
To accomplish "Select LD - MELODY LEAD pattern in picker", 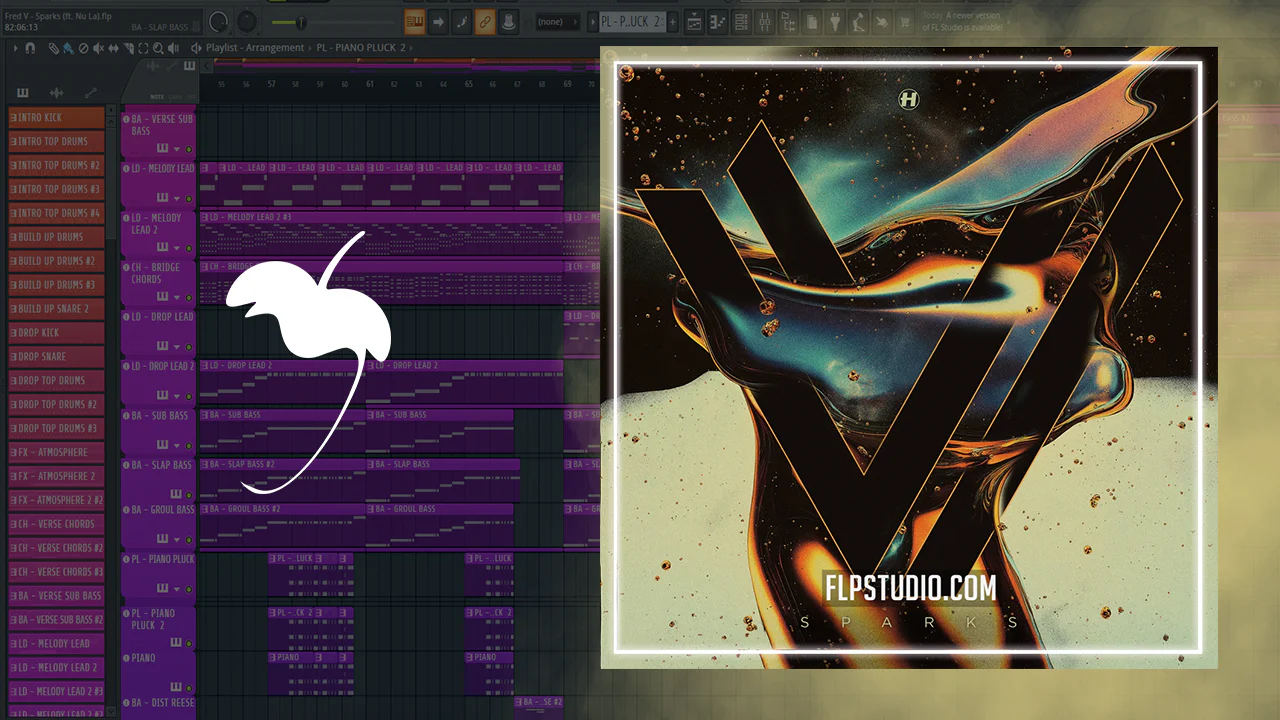I will [x=56, y=644].
